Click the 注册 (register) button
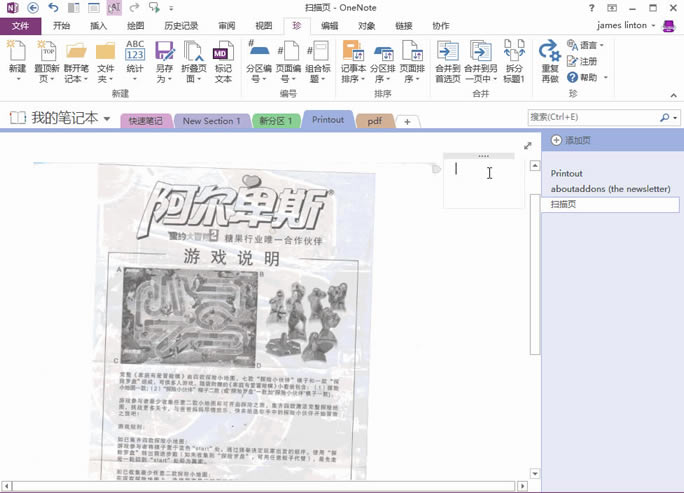684x493 pixels. (583, 61)
